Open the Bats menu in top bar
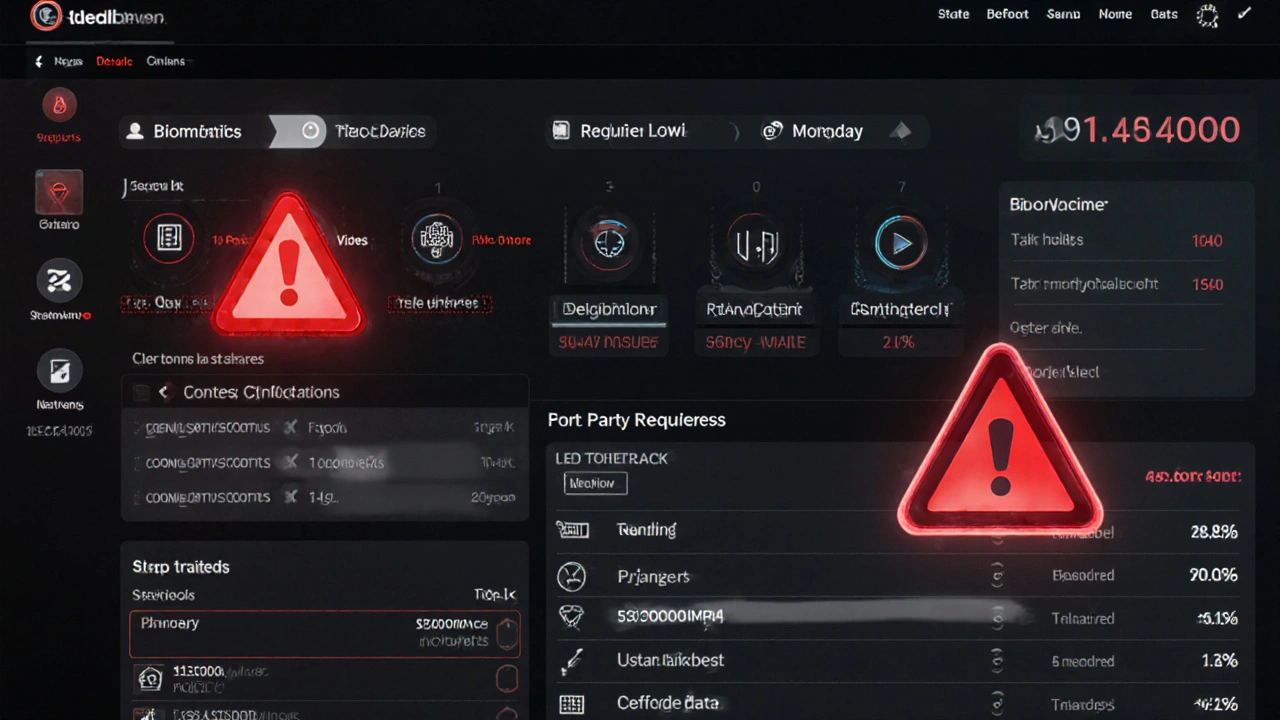This screenshot has width=1280, height=720. [1163, 14]
